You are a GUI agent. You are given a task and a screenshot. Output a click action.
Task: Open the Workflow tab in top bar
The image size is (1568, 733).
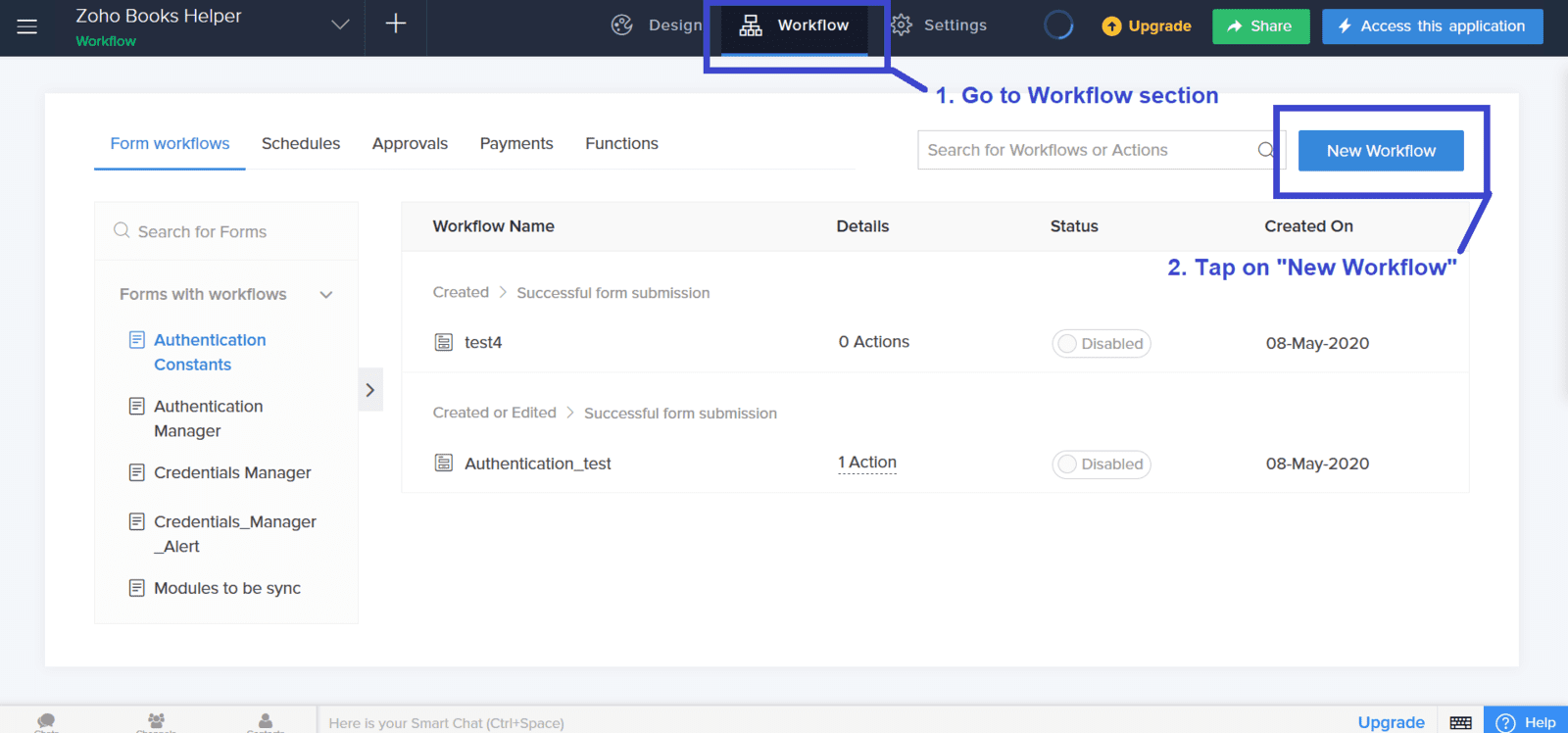(x=795, y=25)
